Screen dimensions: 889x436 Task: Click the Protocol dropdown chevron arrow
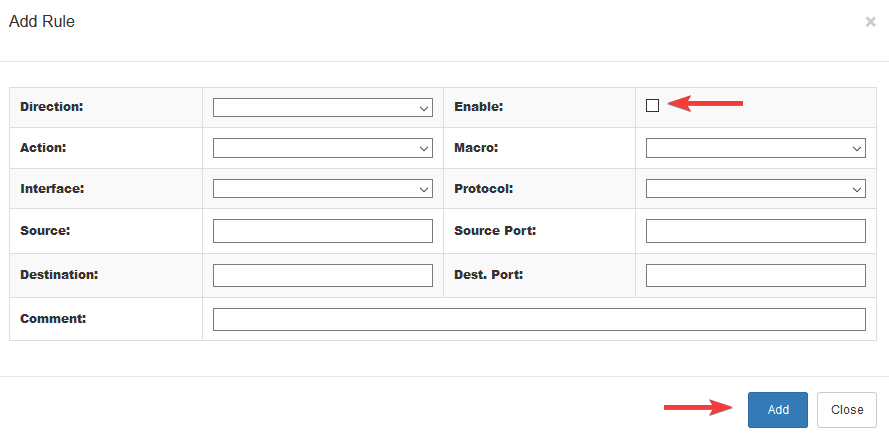(857, 189)
